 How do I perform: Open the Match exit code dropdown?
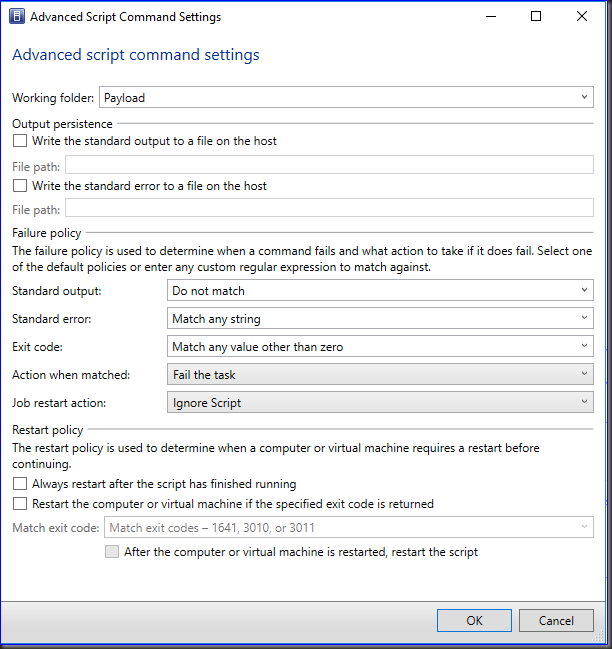(349, 528)
